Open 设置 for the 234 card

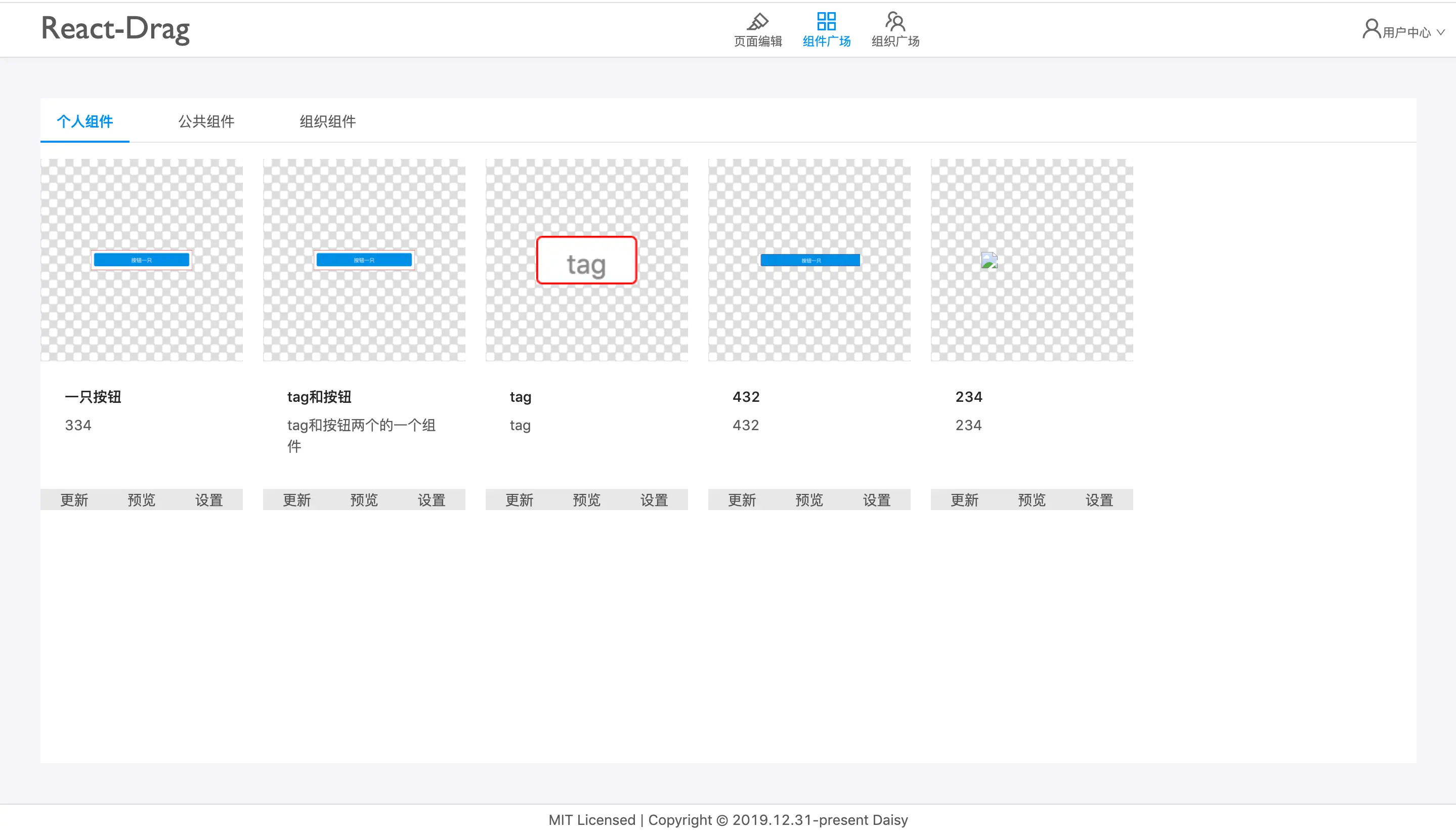tap(1098, 500)
